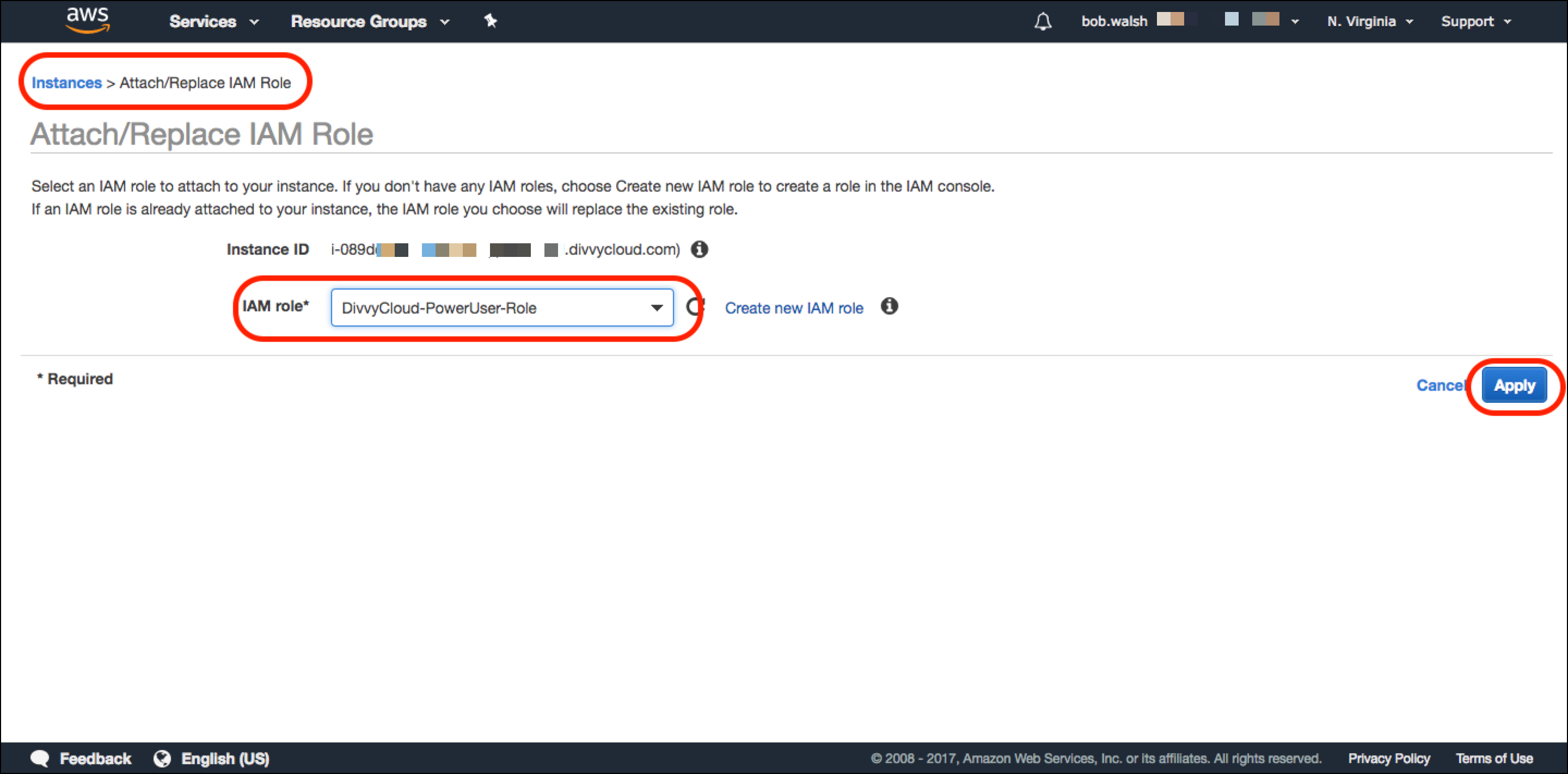Screen dimensions: 1568x774
Task: Click the Attach/Replace IAM Role heading
Action: point(201,134)
